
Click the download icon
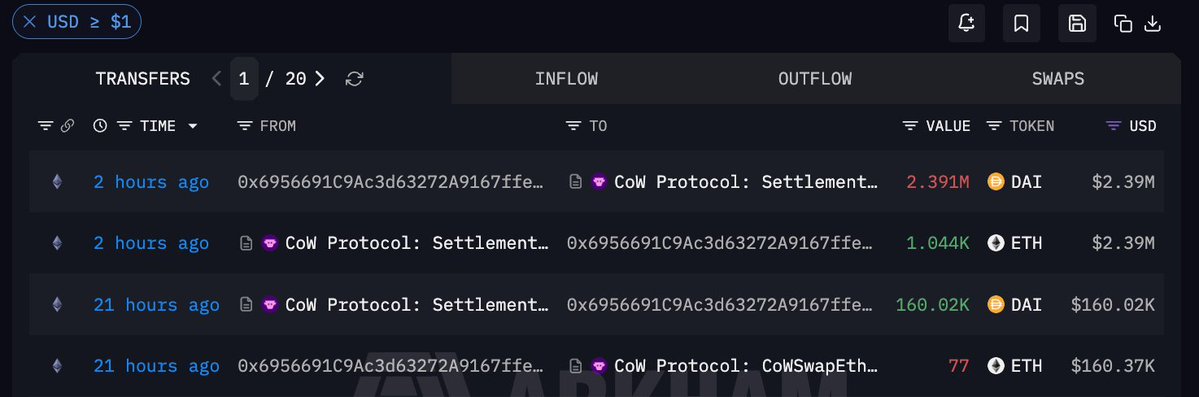point(1152,24)
